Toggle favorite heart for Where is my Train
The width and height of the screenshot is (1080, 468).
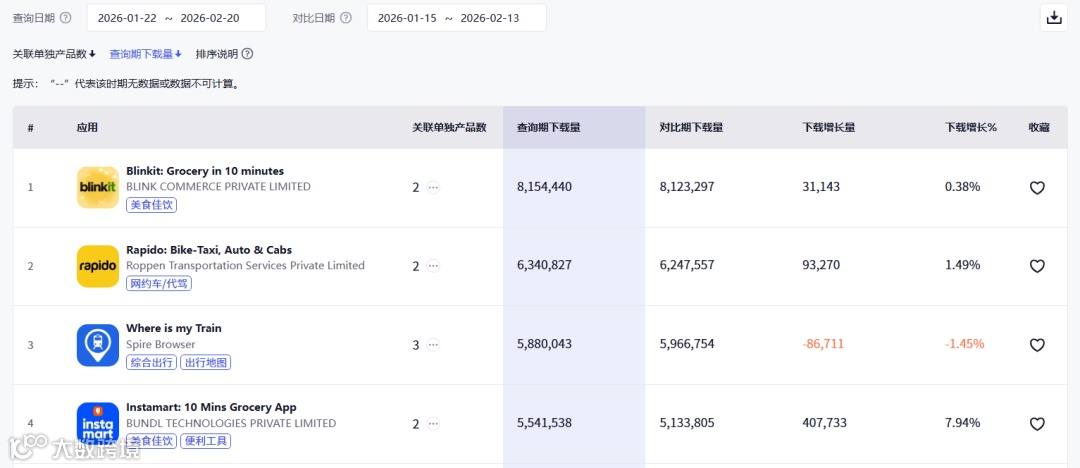click(x=1037, y=345)
